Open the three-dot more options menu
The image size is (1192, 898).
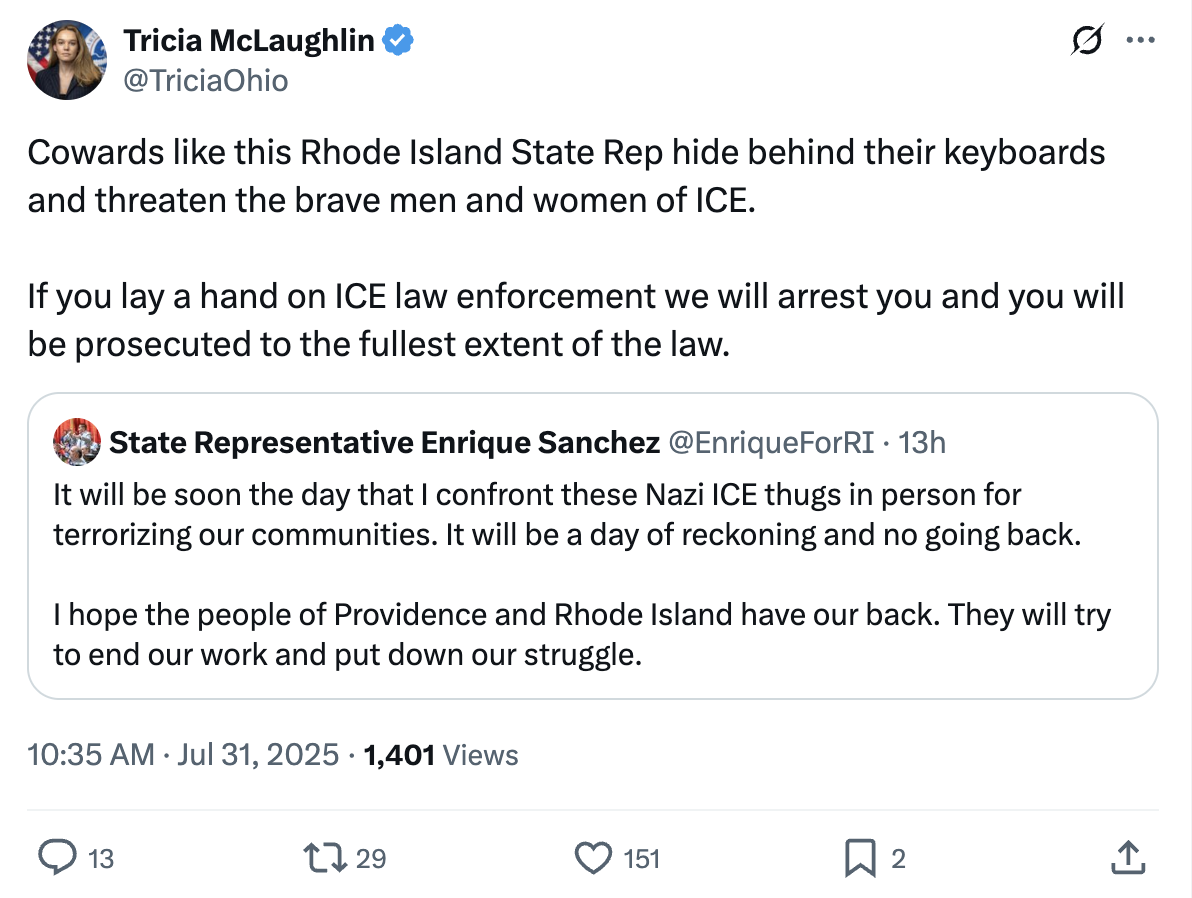(x=1140, y=41)
